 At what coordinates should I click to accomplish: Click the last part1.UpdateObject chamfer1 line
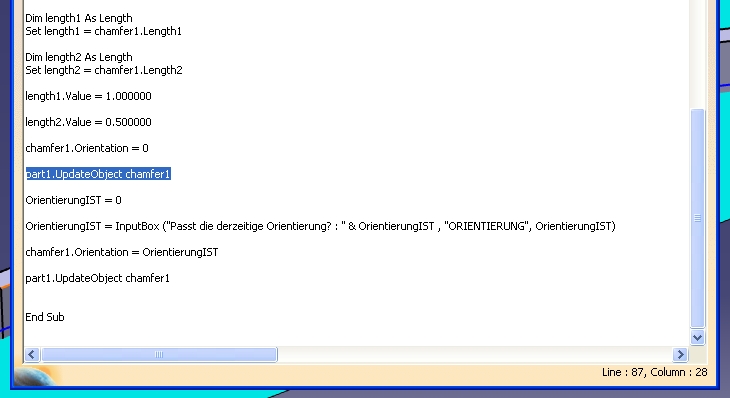(x=98, y=278)
